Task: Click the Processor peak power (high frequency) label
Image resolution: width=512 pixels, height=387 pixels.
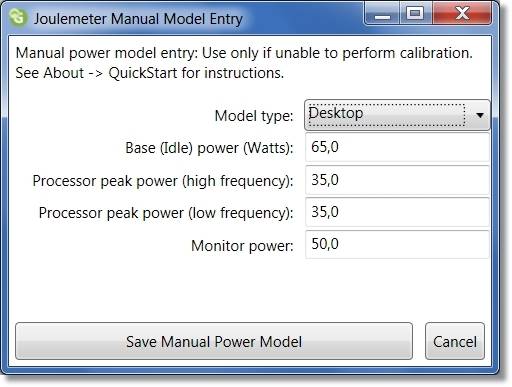Action: (x=163, y=181)
